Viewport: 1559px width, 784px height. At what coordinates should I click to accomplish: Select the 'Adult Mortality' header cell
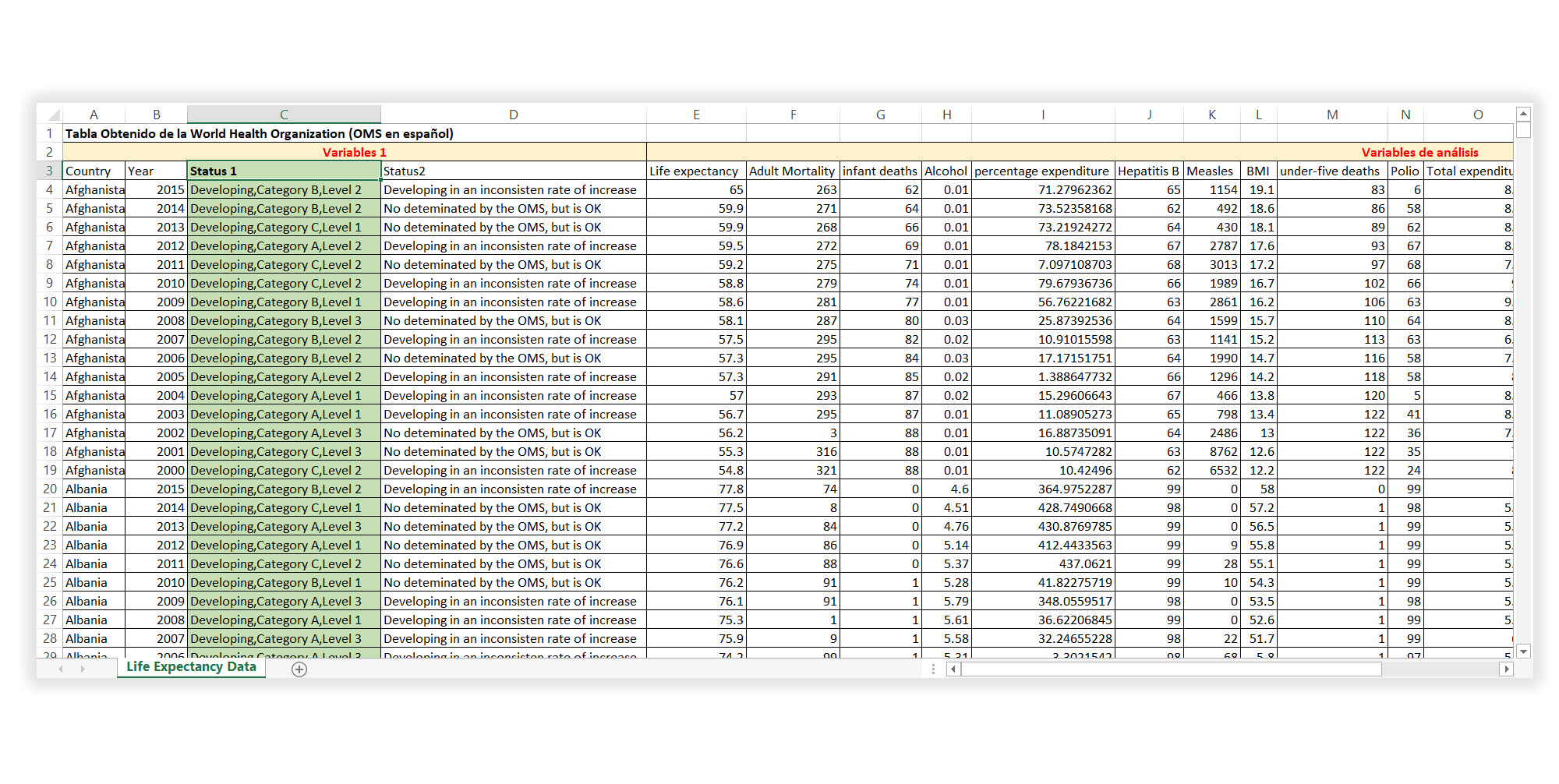click(x=793, y=171)
